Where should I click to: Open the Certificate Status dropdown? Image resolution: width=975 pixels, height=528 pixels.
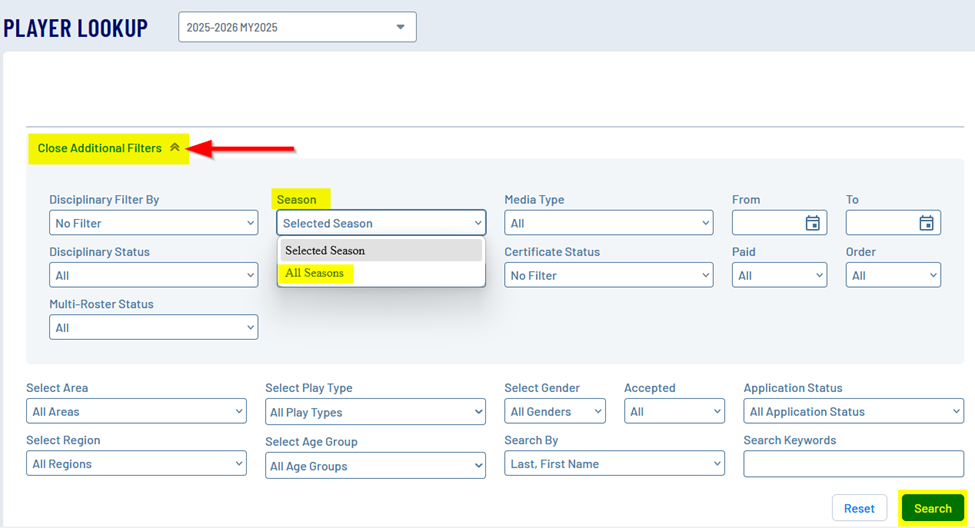click(x=608, y=275)
